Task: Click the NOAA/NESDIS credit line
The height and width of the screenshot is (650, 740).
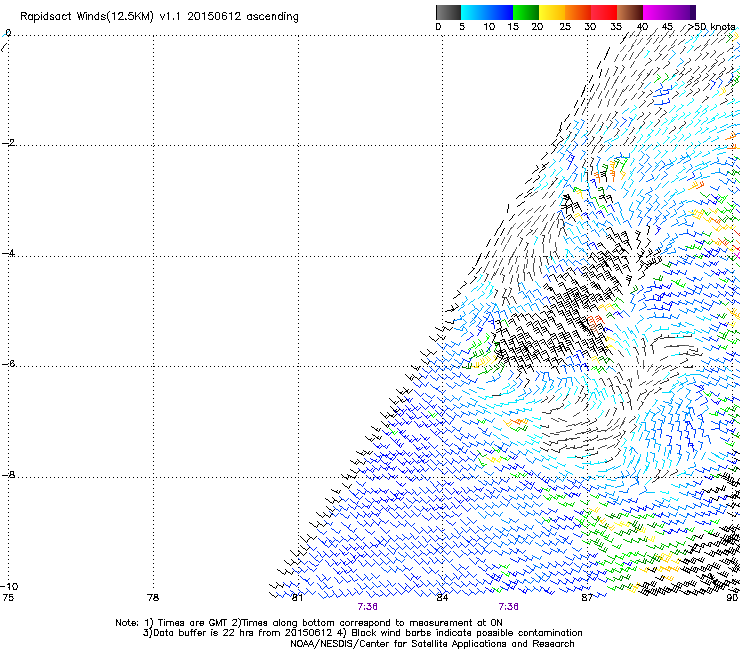Action: pyautogui.click(x=432, y=644)
